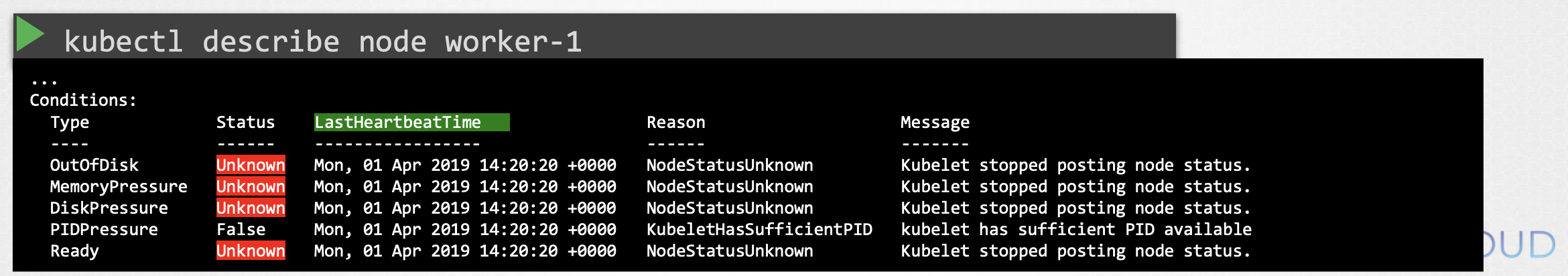Click the Message column header
Image resolution: width=1568 pixels, height=276 pixels.
tap(935, 123)
